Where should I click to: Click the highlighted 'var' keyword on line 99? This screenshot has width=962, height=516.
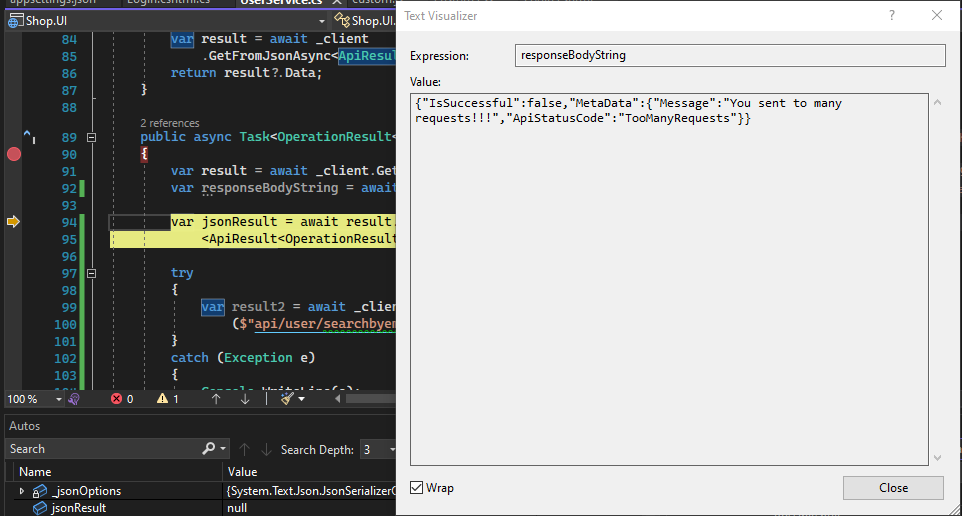click(213, 307)
